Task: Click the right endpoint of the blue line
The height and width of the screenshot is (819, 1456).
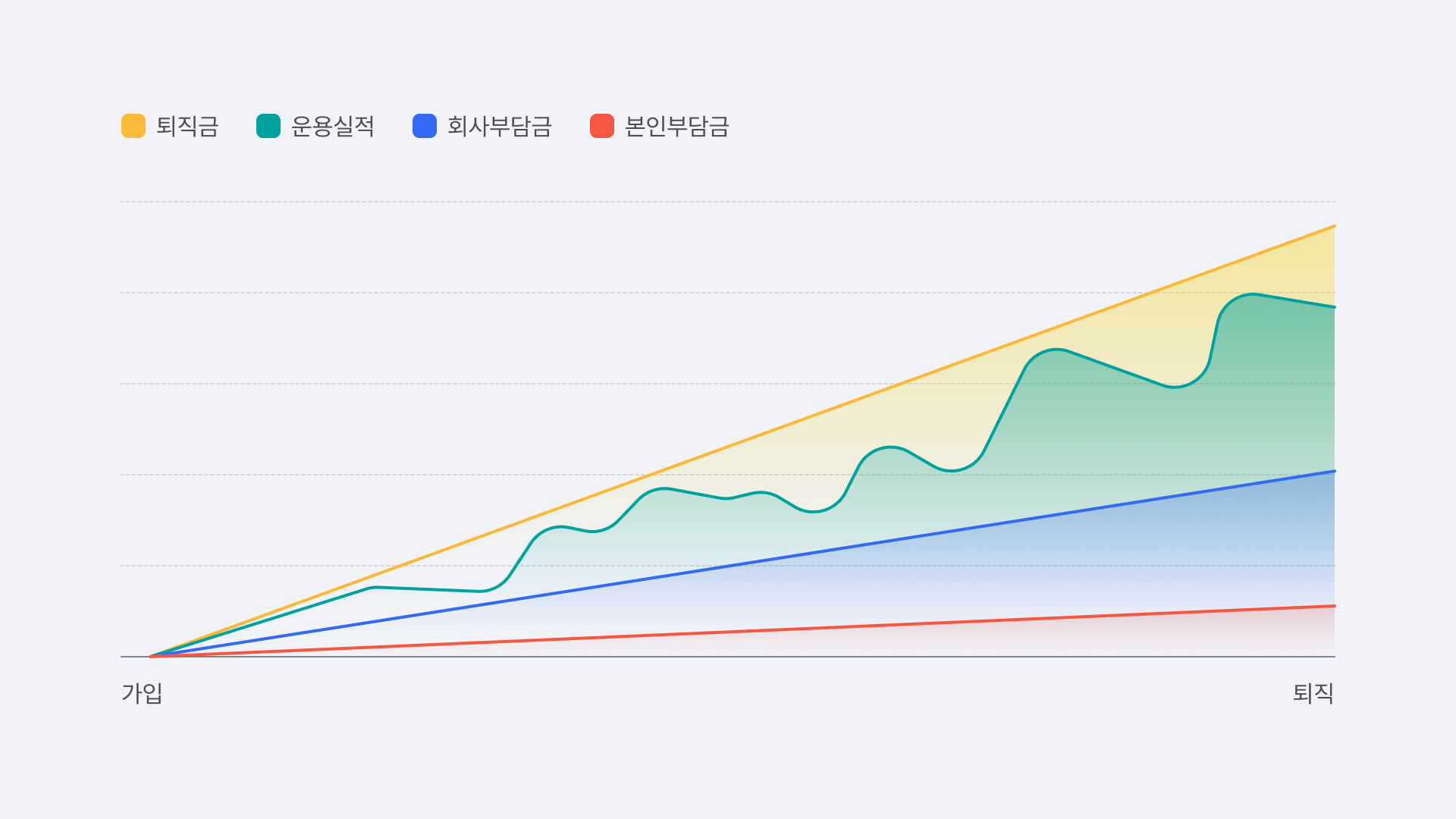Action: click(x=1334, y=472)
